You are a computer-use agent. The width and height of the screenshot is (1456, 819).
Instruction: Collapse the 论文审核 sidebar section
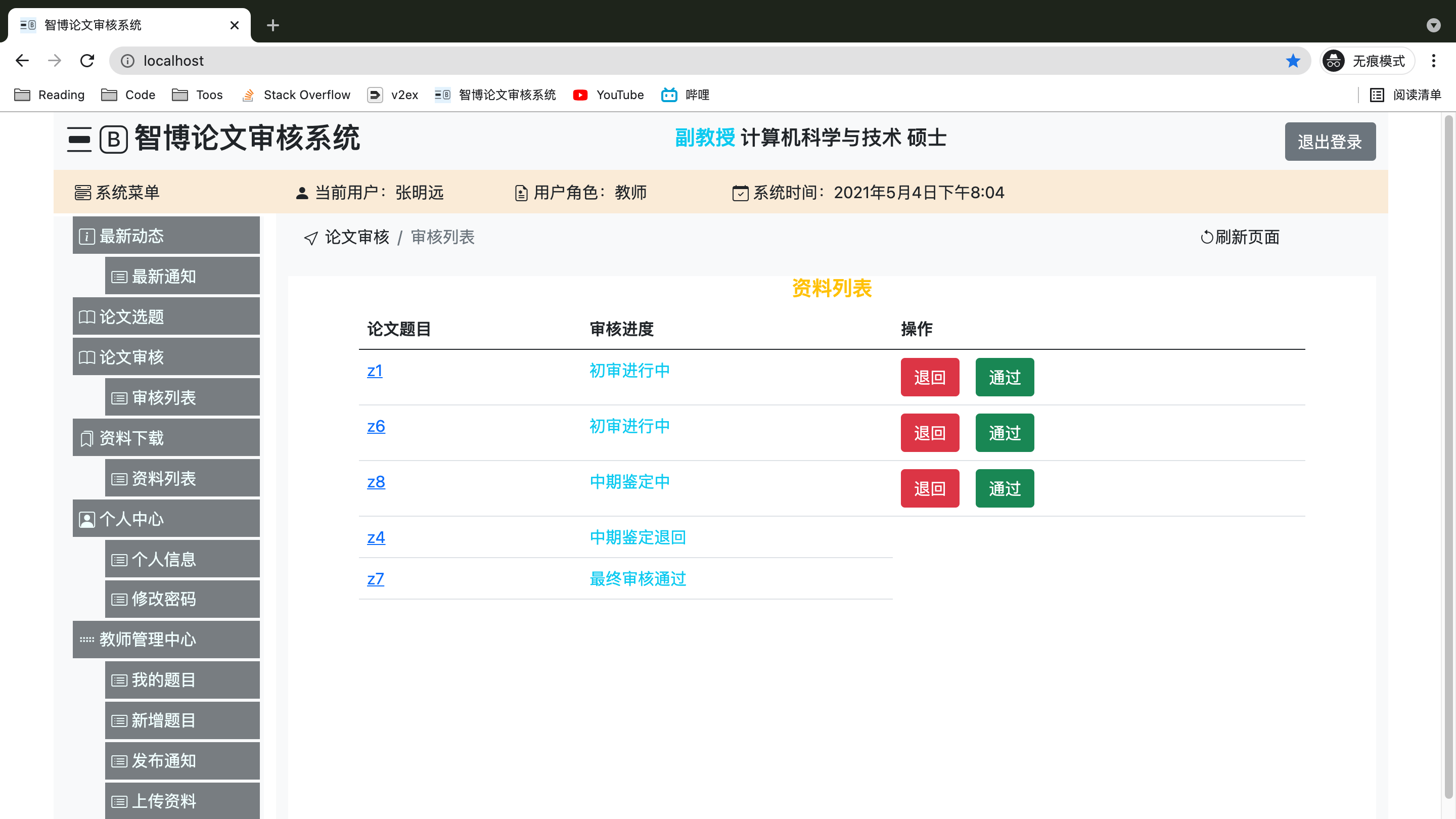point(166,357)
